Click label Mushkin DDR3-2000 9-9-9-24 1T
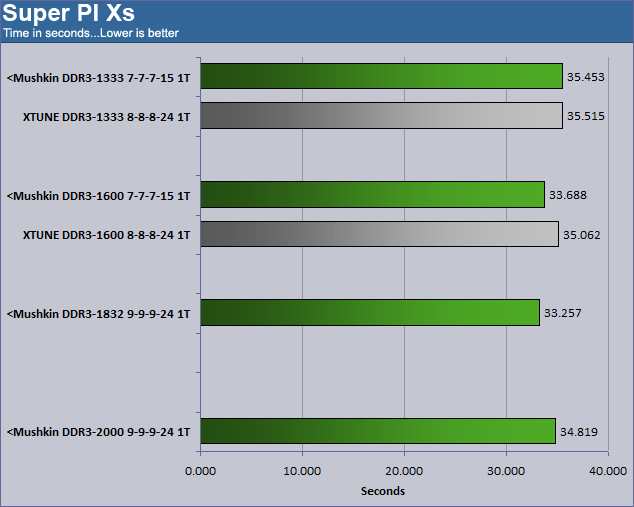Image resolution: width=634 pixels, height=507 pixels. (x=98, y=432)
